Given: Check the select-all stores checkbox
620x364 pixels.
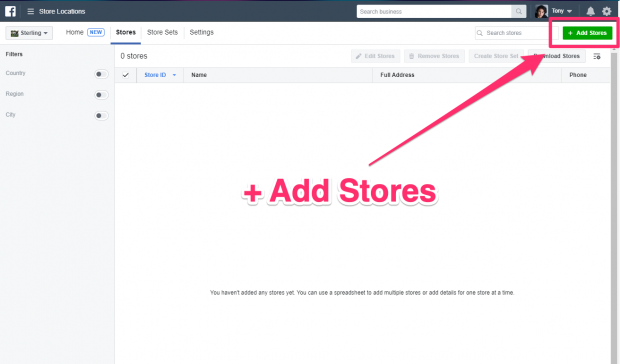Looking at the screenshot, I should click(x=125, y=75).
